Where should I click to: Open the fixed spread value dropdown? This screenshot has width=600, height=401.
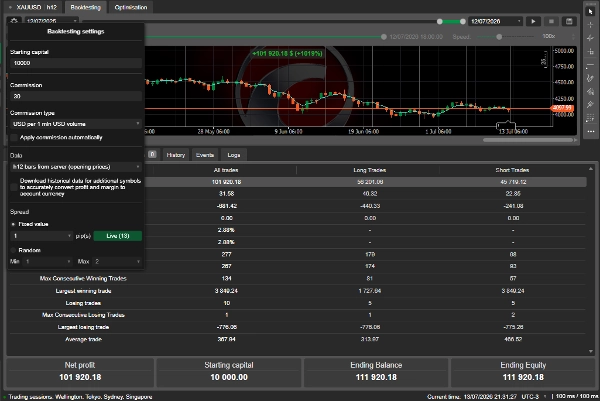[x=41, y=236]
